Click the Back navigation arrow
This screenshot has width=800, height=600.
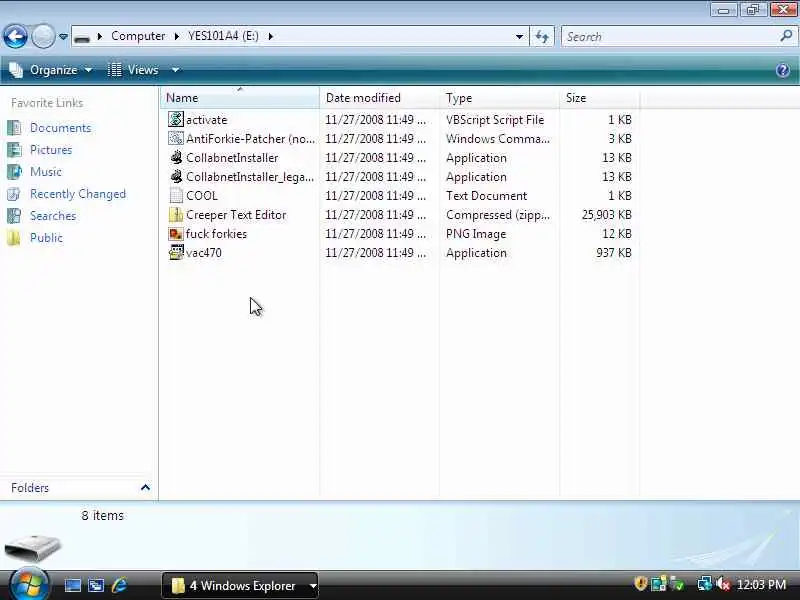point(15,36)
